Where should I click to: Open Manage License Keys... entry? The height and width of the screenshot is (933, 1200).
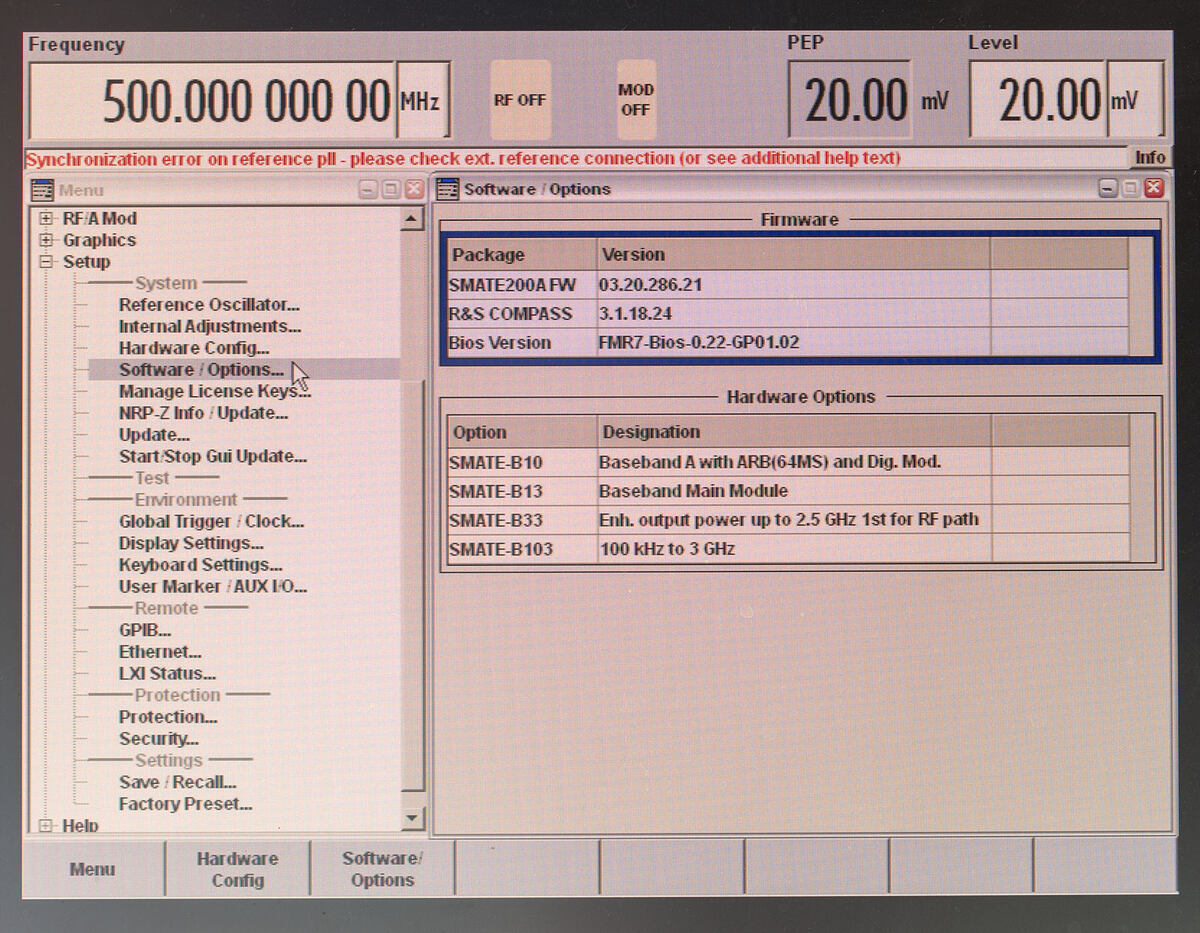[x=215, y=392]
